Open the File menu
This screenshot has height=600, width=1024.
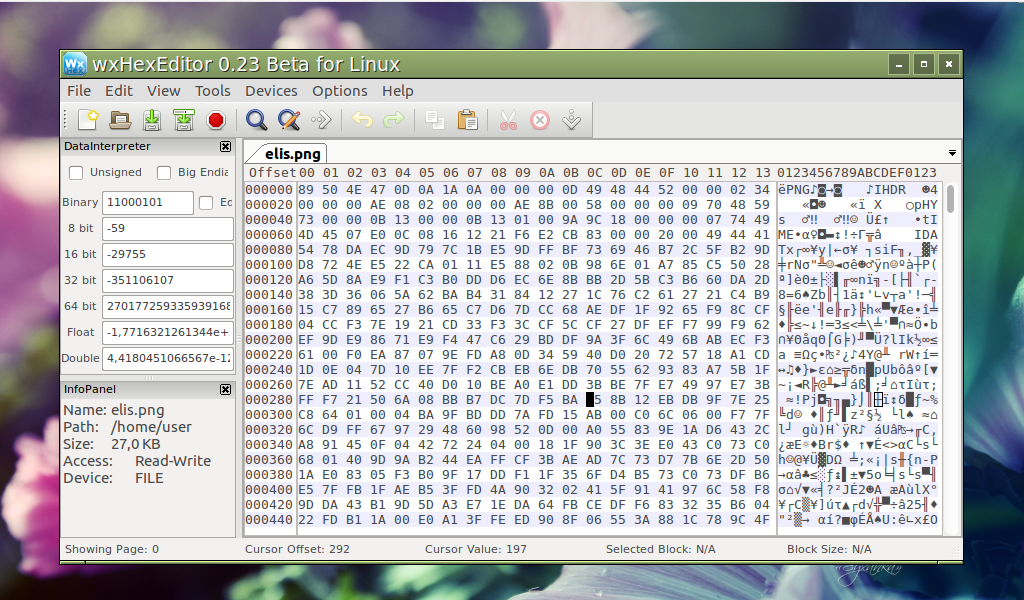[79, 91]
